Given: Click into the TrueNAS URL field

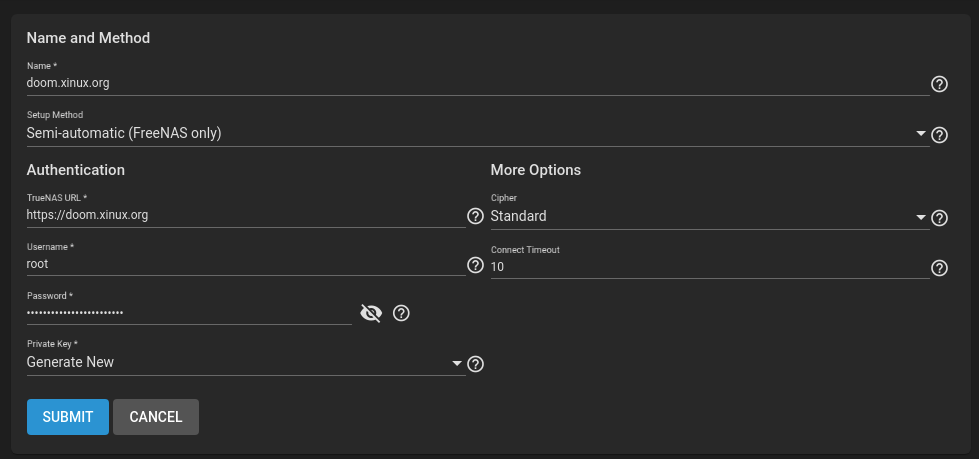Looking at the screenshot, I should tap(245, 215).
